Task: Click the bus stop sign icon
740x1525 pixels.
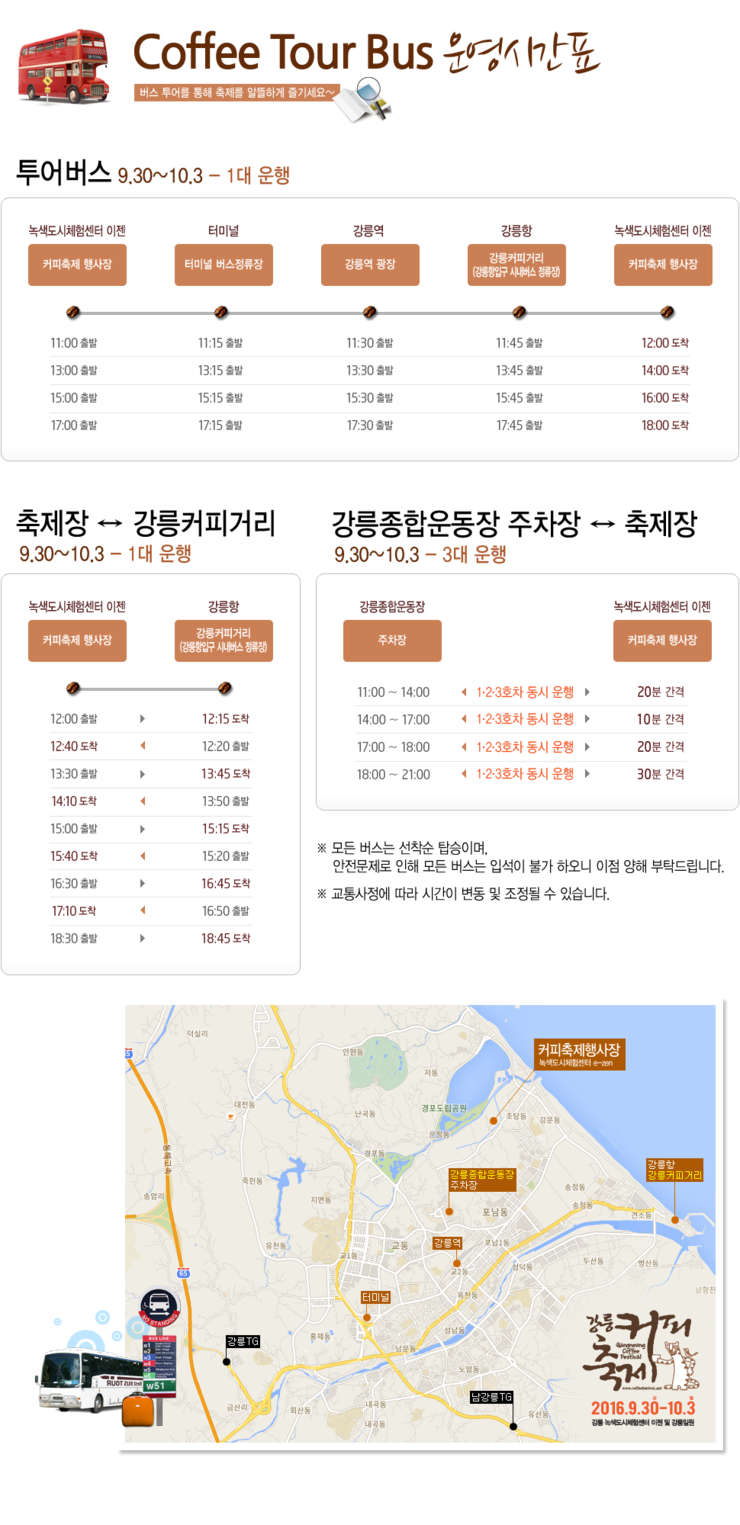Action: [x=157, y=1344]
